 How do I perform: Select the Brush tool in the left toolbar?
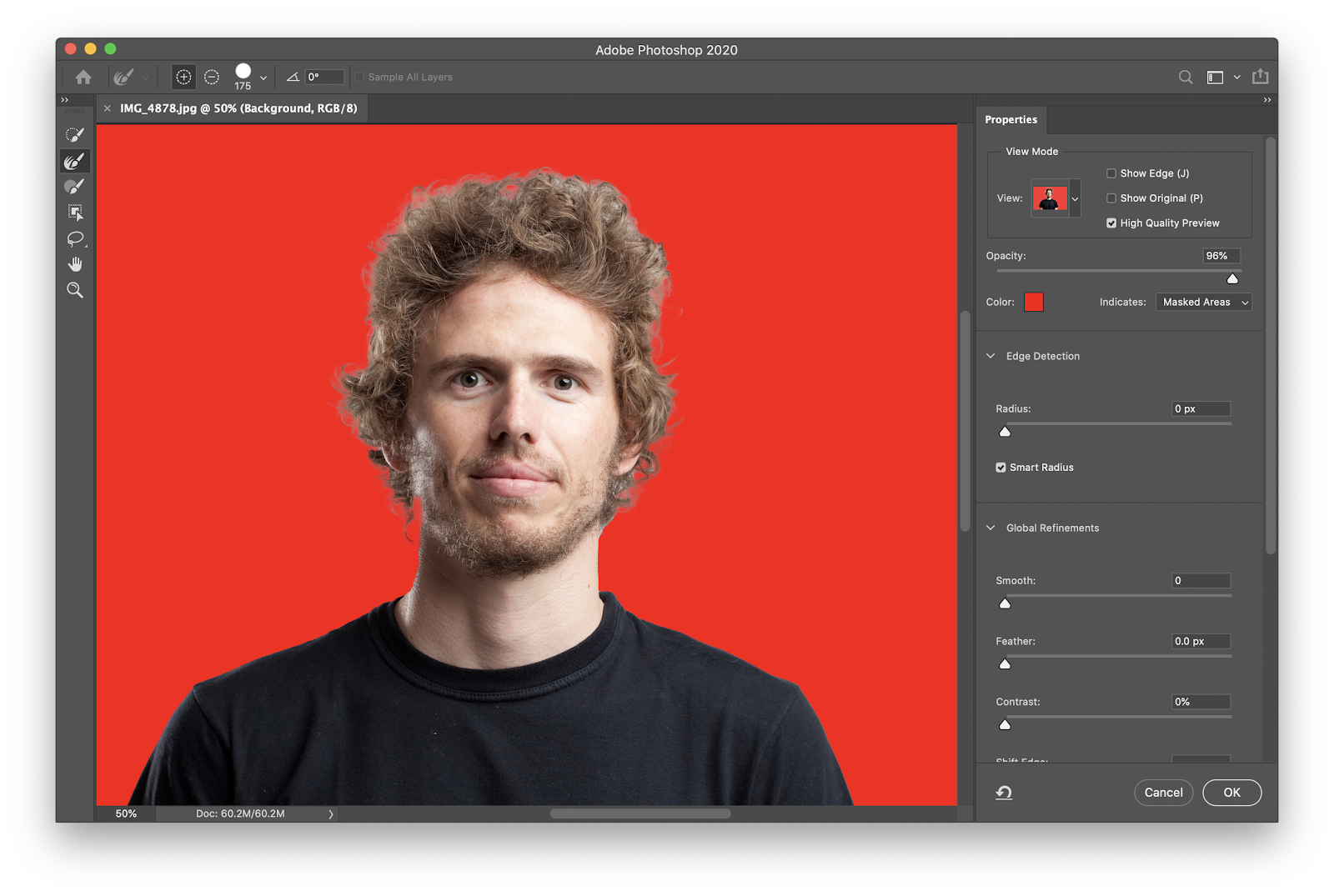(x=75, y=187)
